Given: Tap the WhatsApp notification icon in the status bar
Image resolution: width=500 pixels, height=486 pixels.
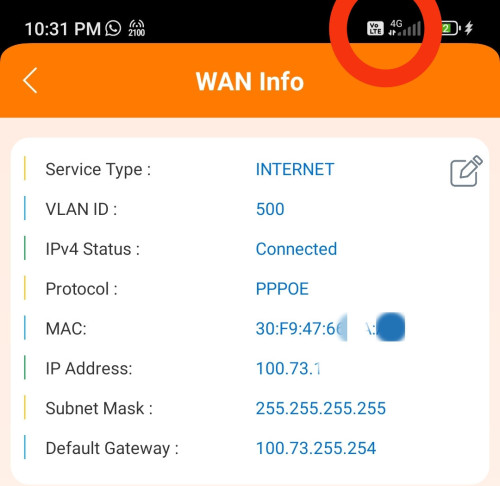Looking at the screenshot, I should click(113, 28).
